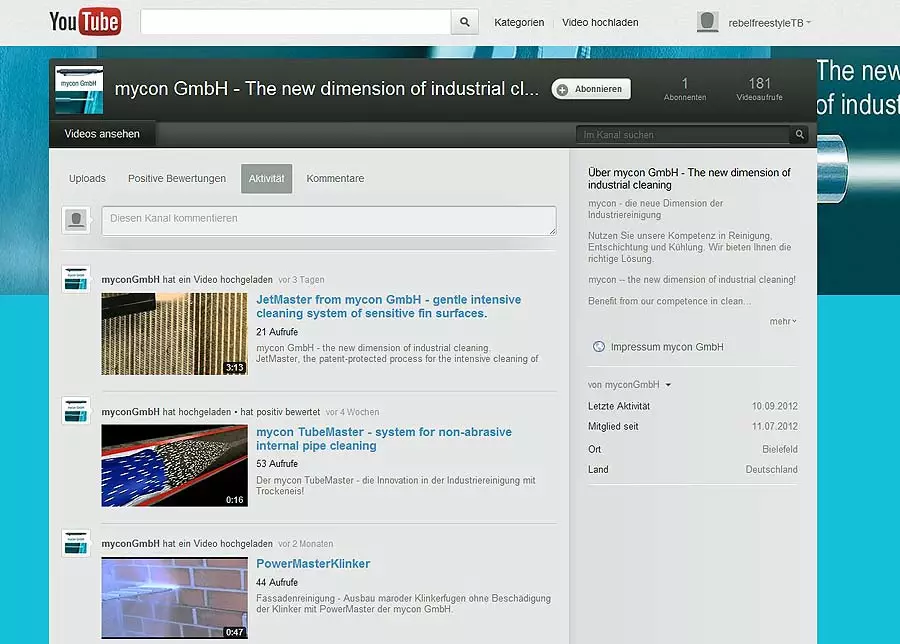Click 'vor 4 Wochen' timestamp
900x644 pixels.
tap(352, 412)
